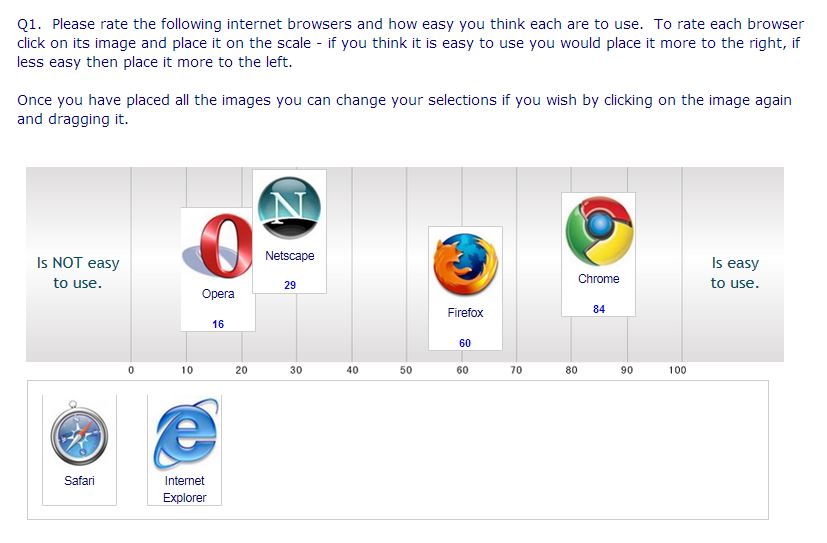827x543 pixels.
Task: Click the 40 tick on the scale
Action: point(352,370)
